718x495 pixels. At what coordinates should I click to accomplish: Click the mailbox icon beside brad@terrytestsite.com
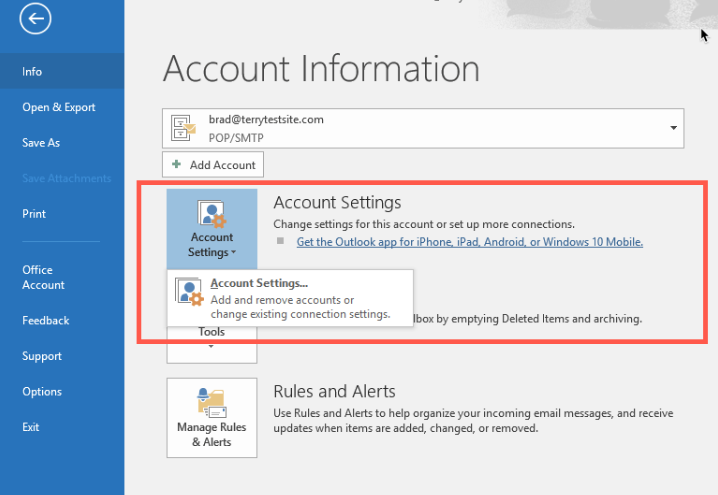[x=183, y=128]
